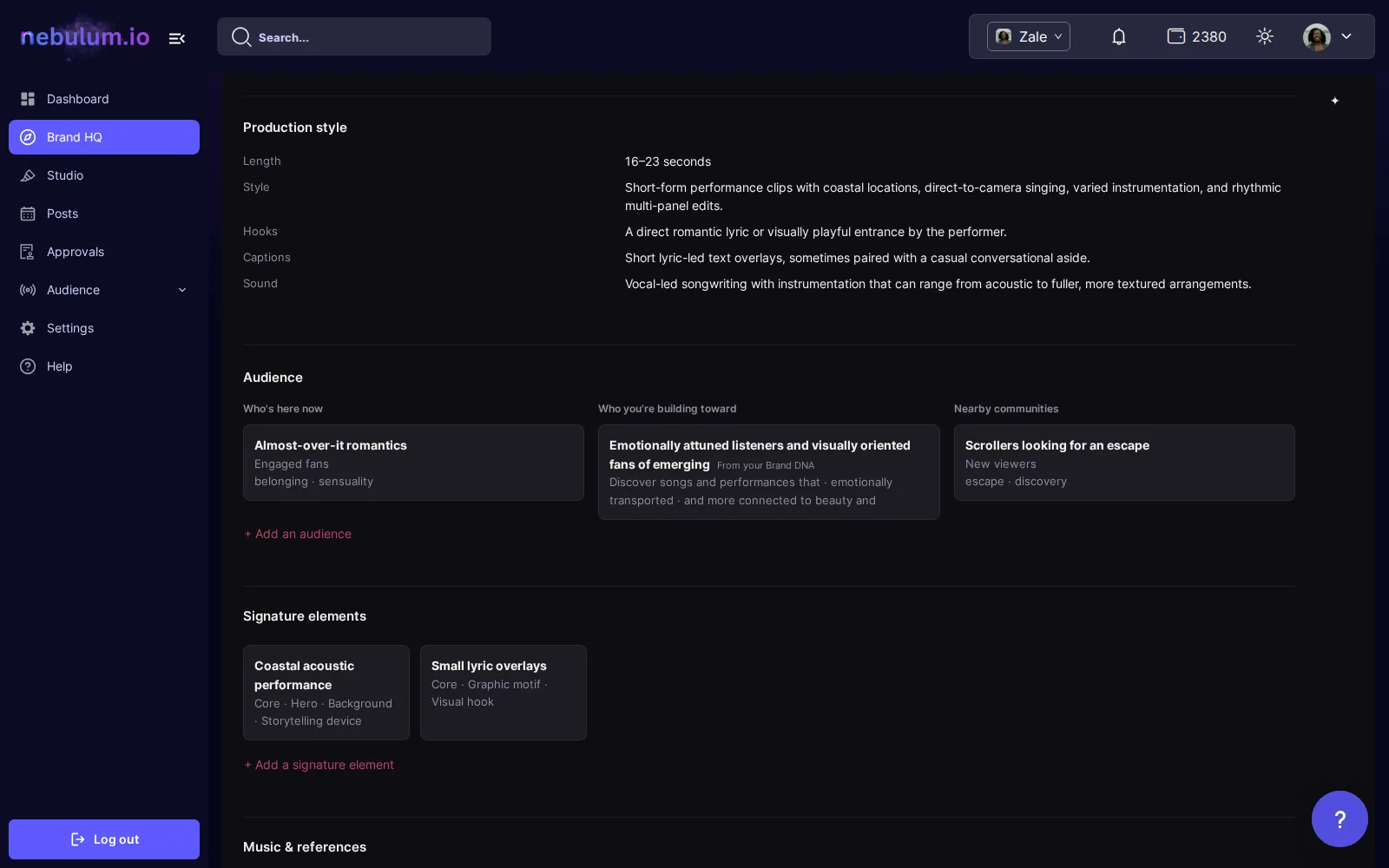Click Add a signature element link
The image size is (1389, 868).
pyautogui.click(x=319, y=765)
